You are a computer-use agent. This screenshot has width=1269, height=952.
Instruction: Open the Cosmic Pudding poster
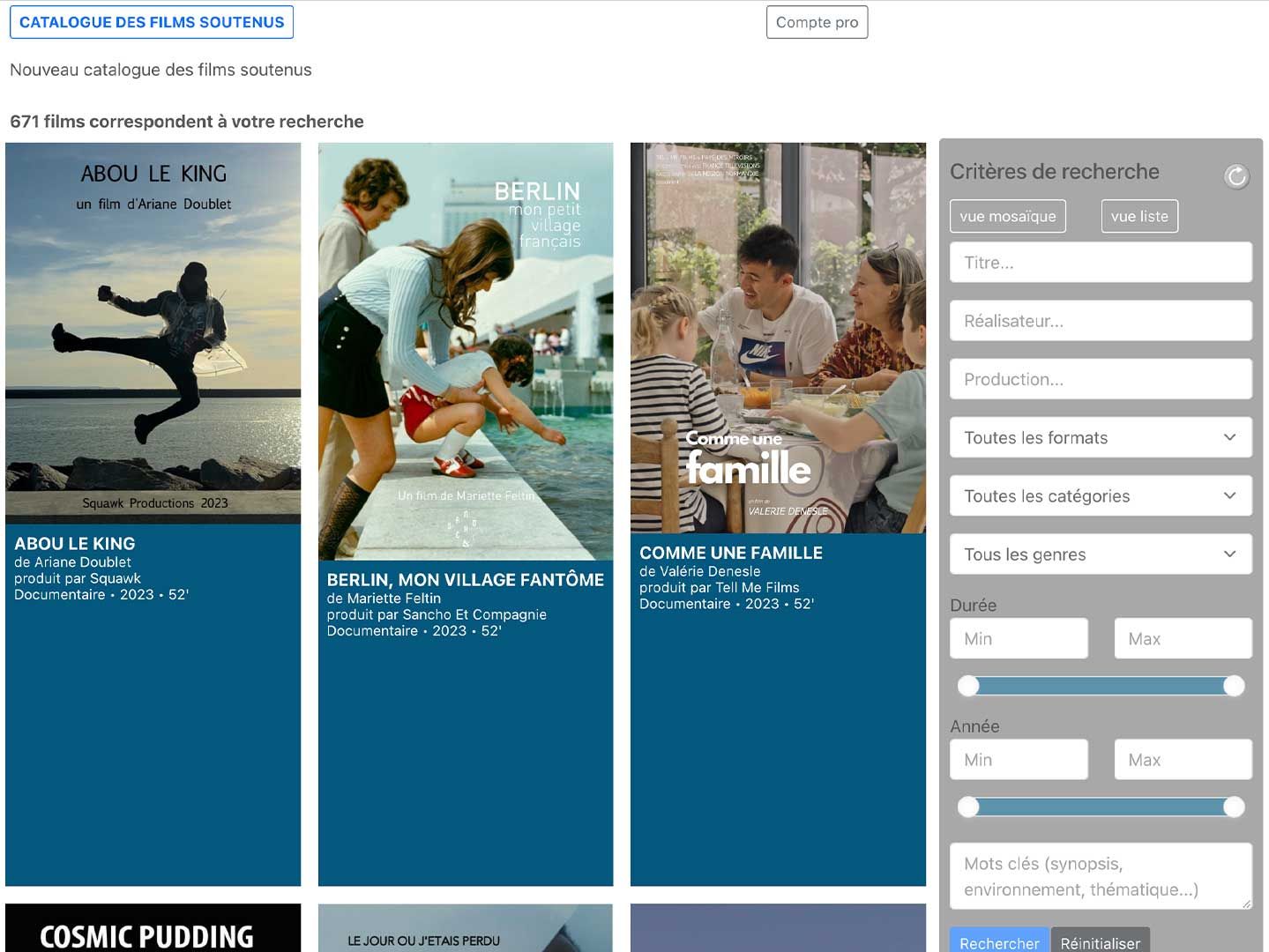coord(153,927)
